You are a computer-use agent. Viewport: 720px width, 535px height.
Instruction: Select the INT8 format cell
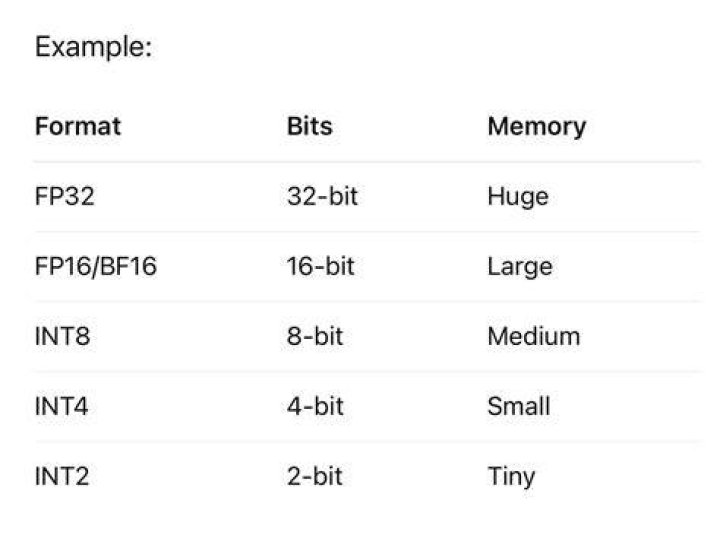62,336
